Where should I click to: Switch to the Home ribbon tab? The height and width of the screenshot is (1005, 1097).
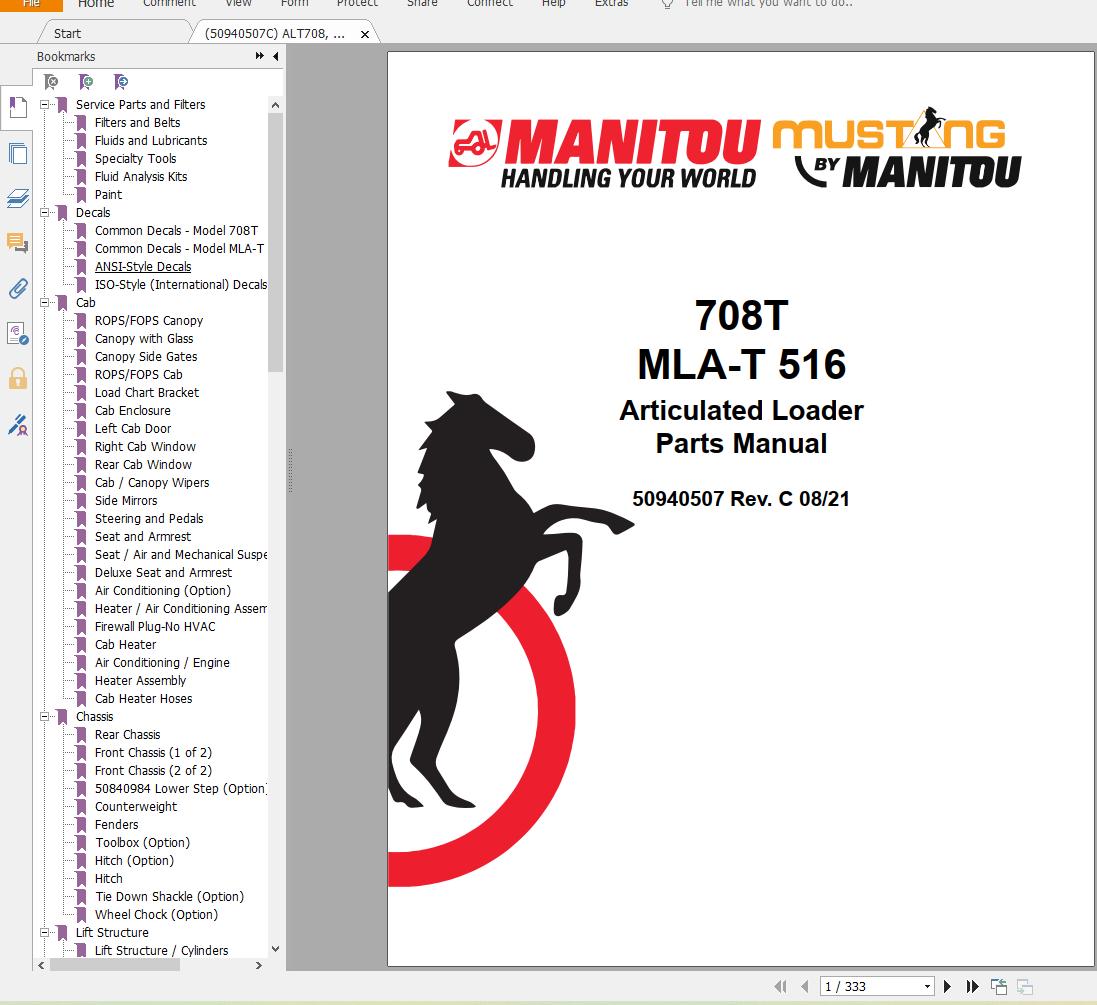[96, 3]
